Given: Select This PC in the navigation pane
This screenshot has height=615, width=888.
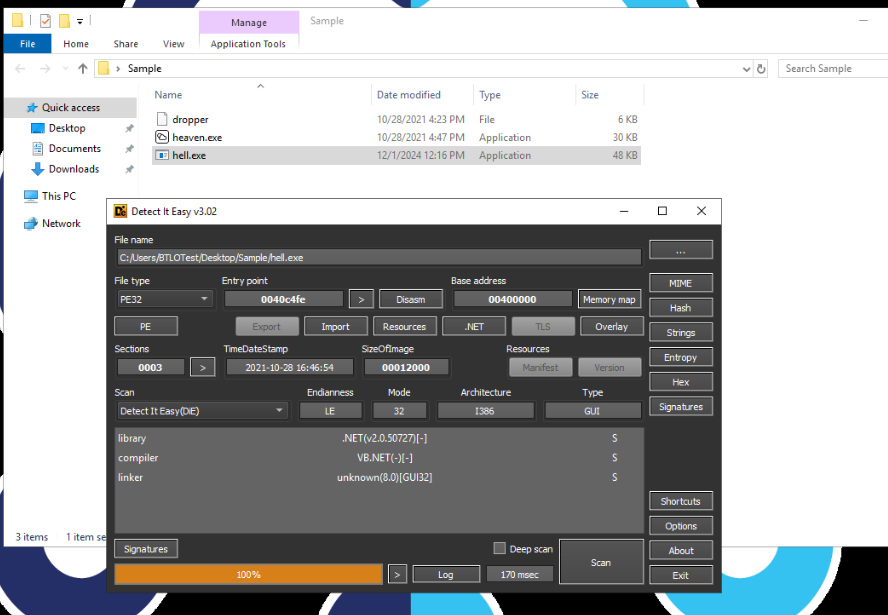Looking at the screenshot, I should pos(58,196).
